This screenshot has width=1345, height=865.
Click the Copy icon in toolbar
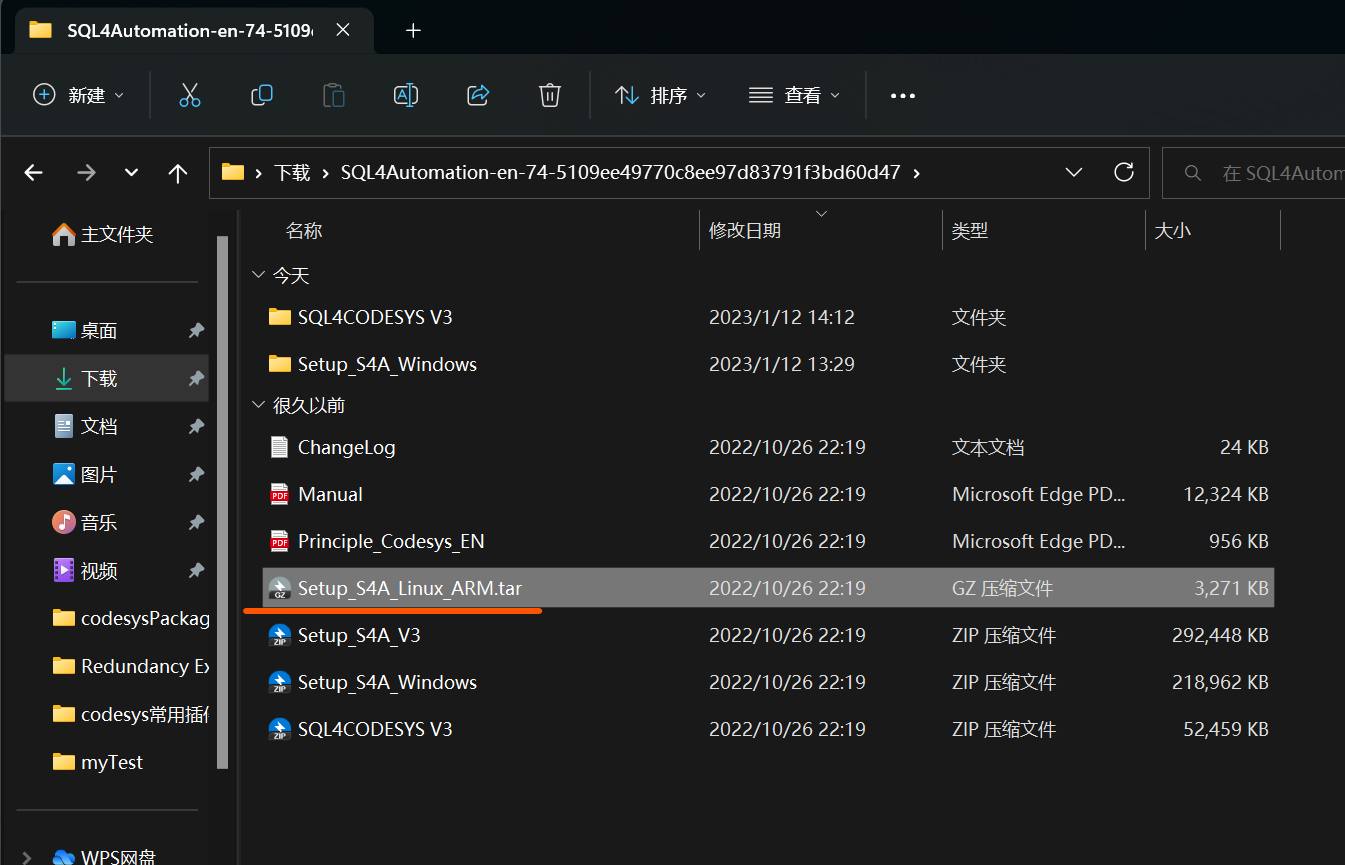[262, 95]
